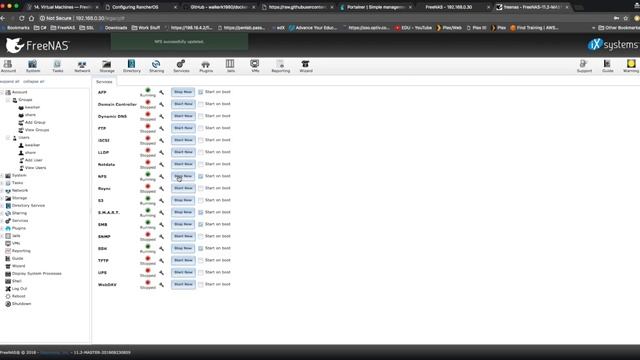Screen dimensions: 640x360
Task: Expand the Directory Service tree node
Action: [2, 206]
